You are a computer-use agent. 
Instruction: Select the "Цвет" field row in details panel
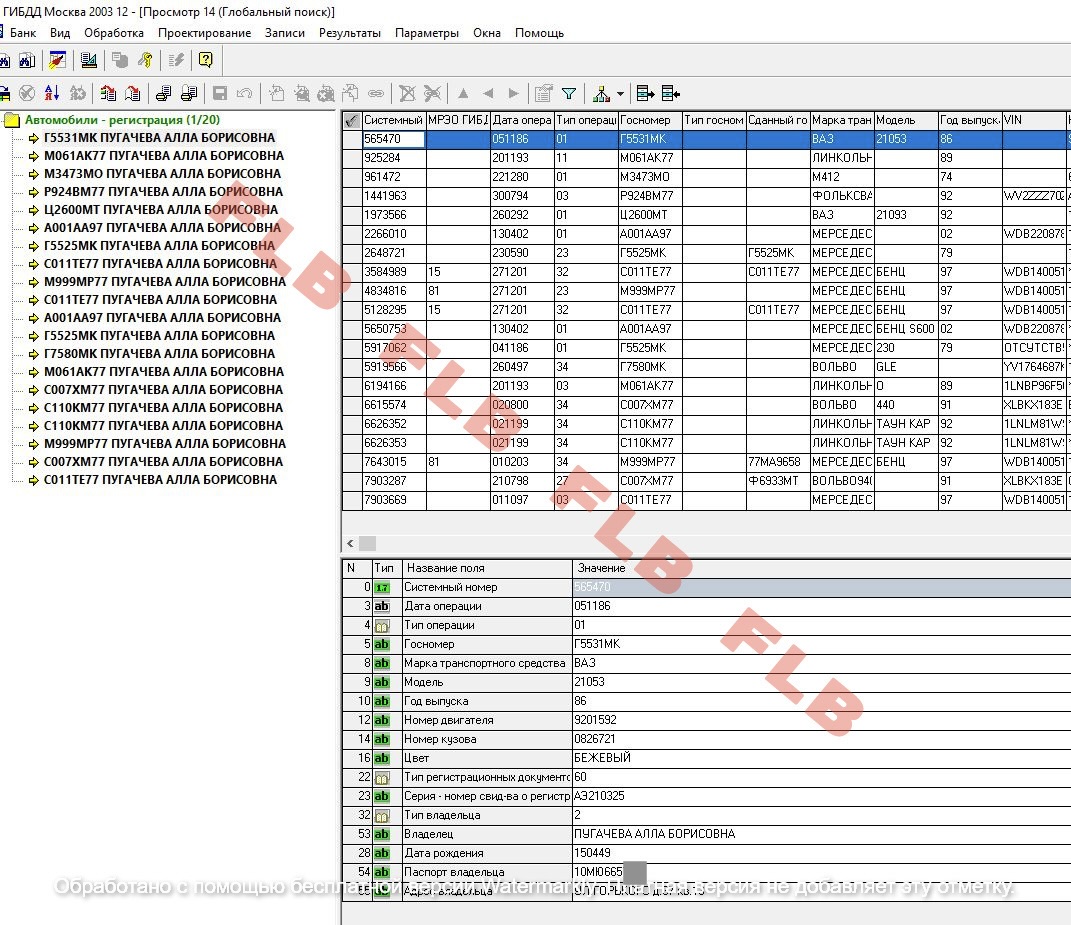(488, 758)
